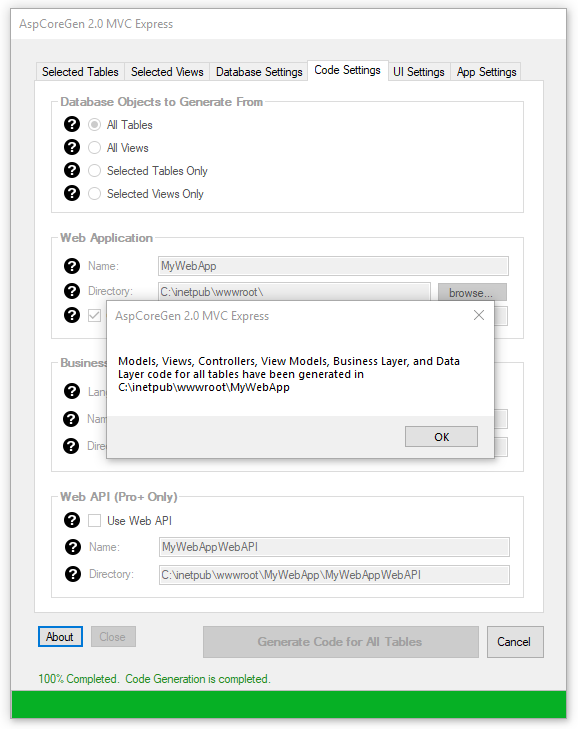Click the help icon beside Use Web API
The image size is (578, 729).
coord(72,520)
